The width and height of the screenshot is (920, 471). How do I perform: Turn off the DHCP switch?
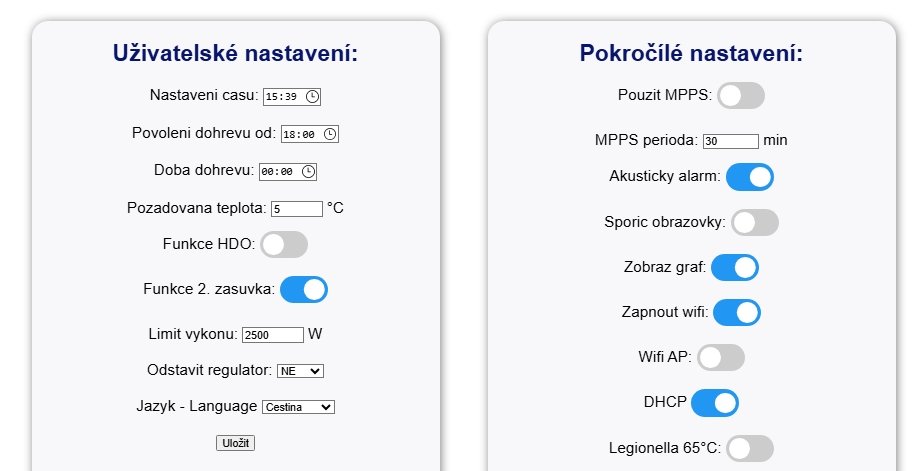pos(715,403)
